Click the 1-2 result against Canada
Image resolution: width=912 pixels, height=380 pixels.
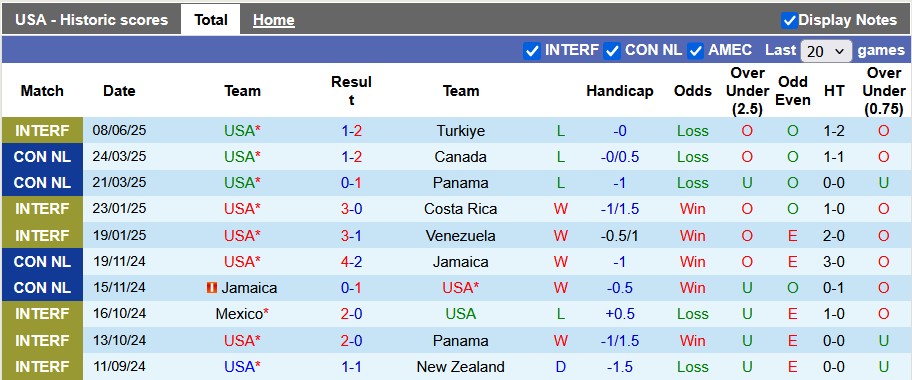pos(351,157)
